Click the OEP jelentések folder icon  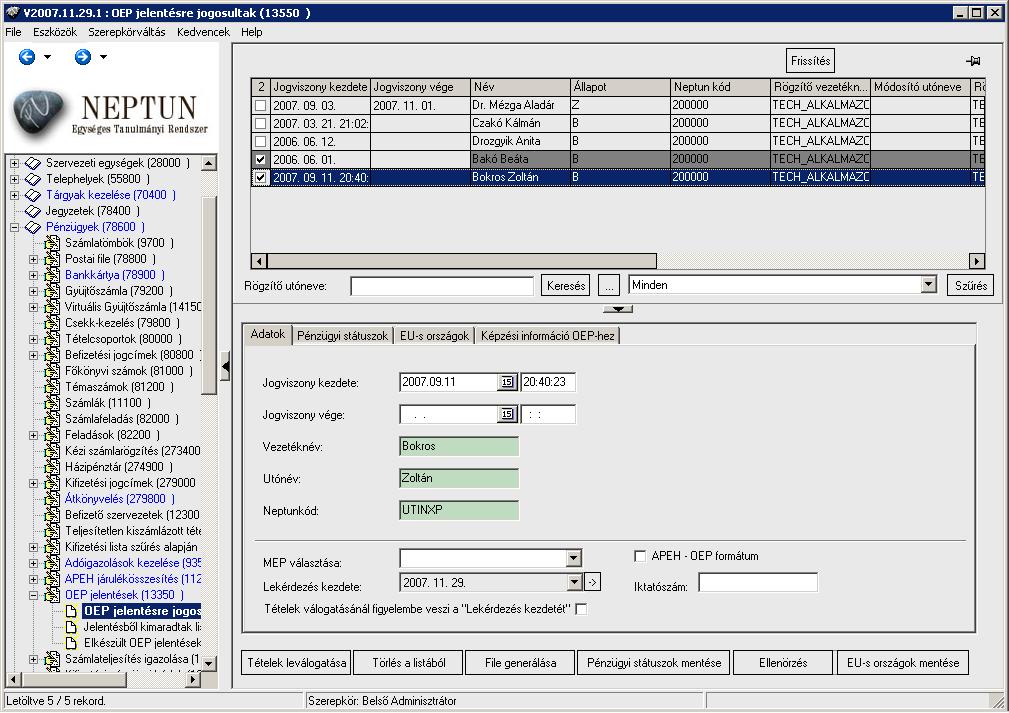pyautogui.click(x=52, y=595)
